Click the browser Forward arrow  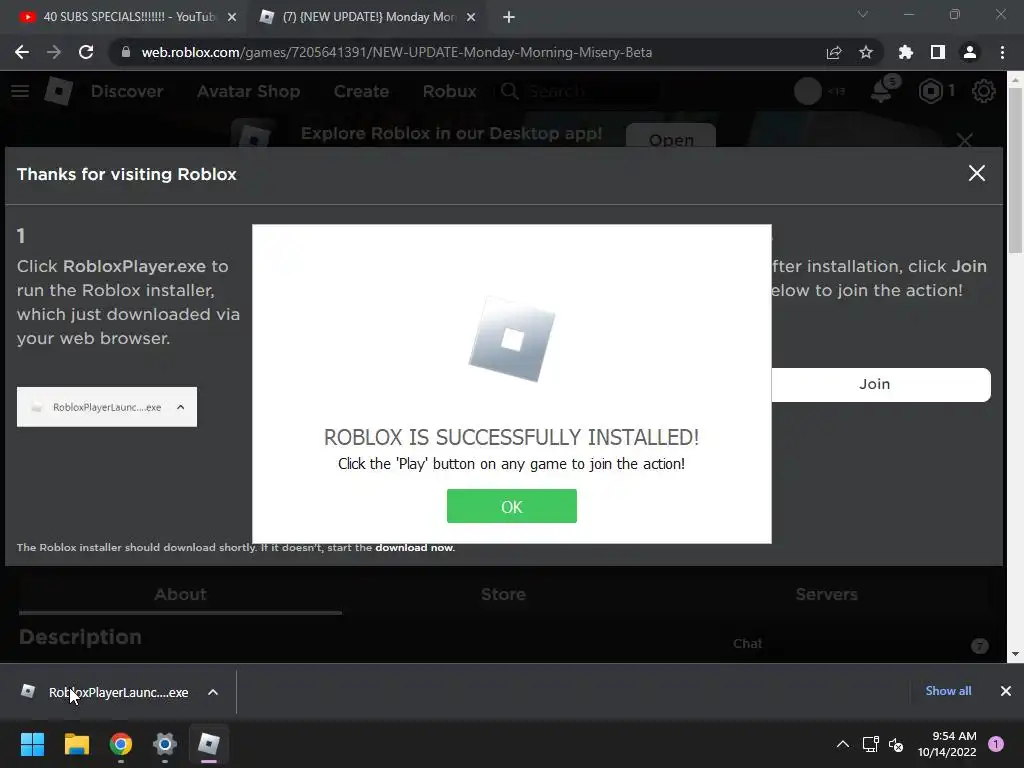point(54,52)
